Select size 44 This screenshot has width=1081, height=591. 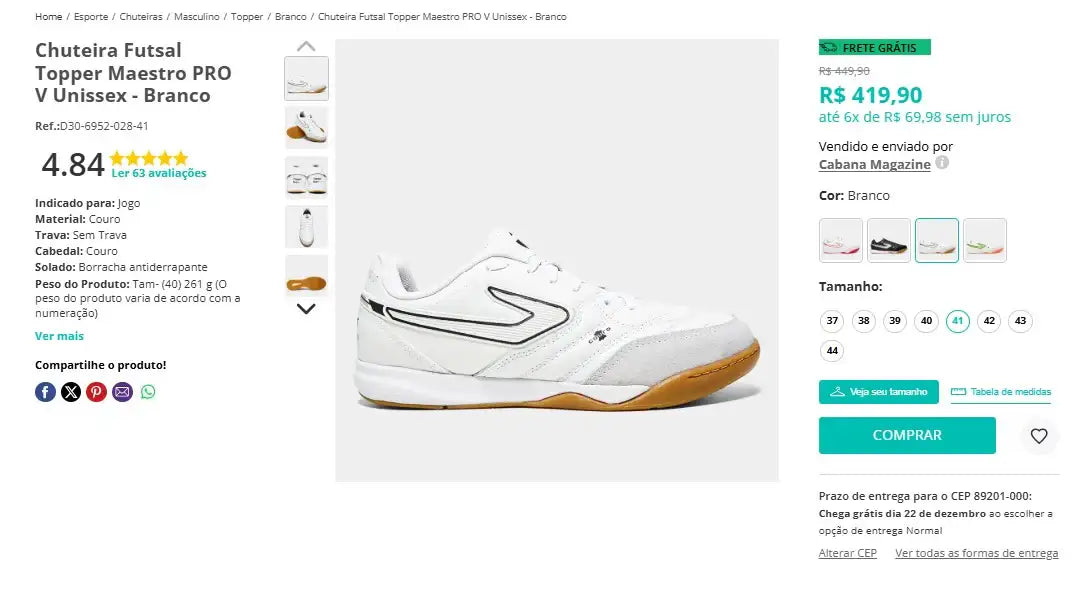[x=832, y=350]
